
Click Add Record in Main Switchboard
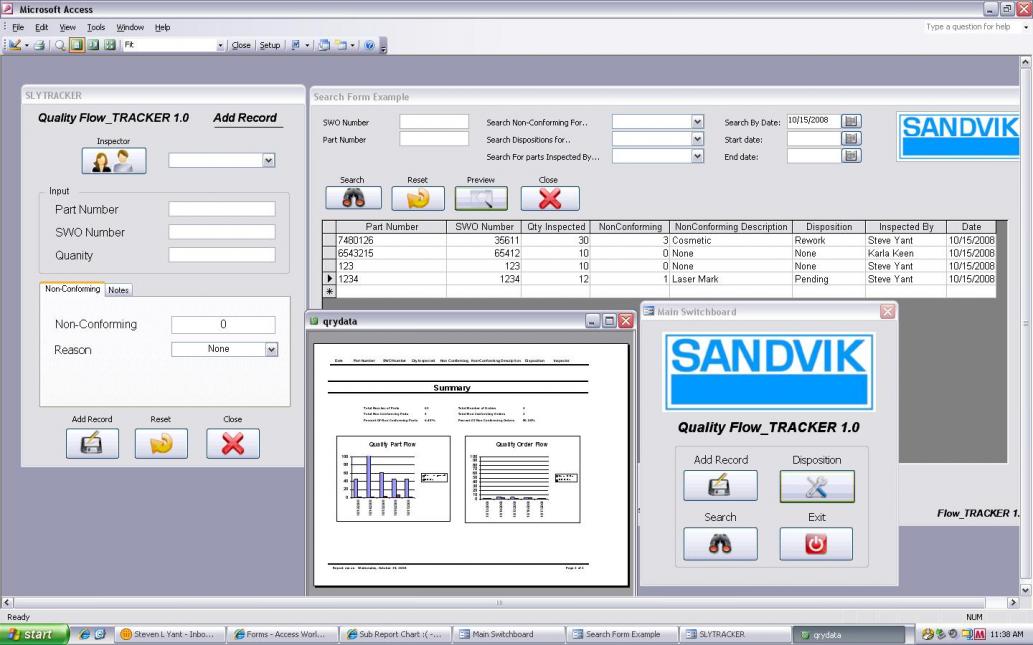click(x=720, y=486)
